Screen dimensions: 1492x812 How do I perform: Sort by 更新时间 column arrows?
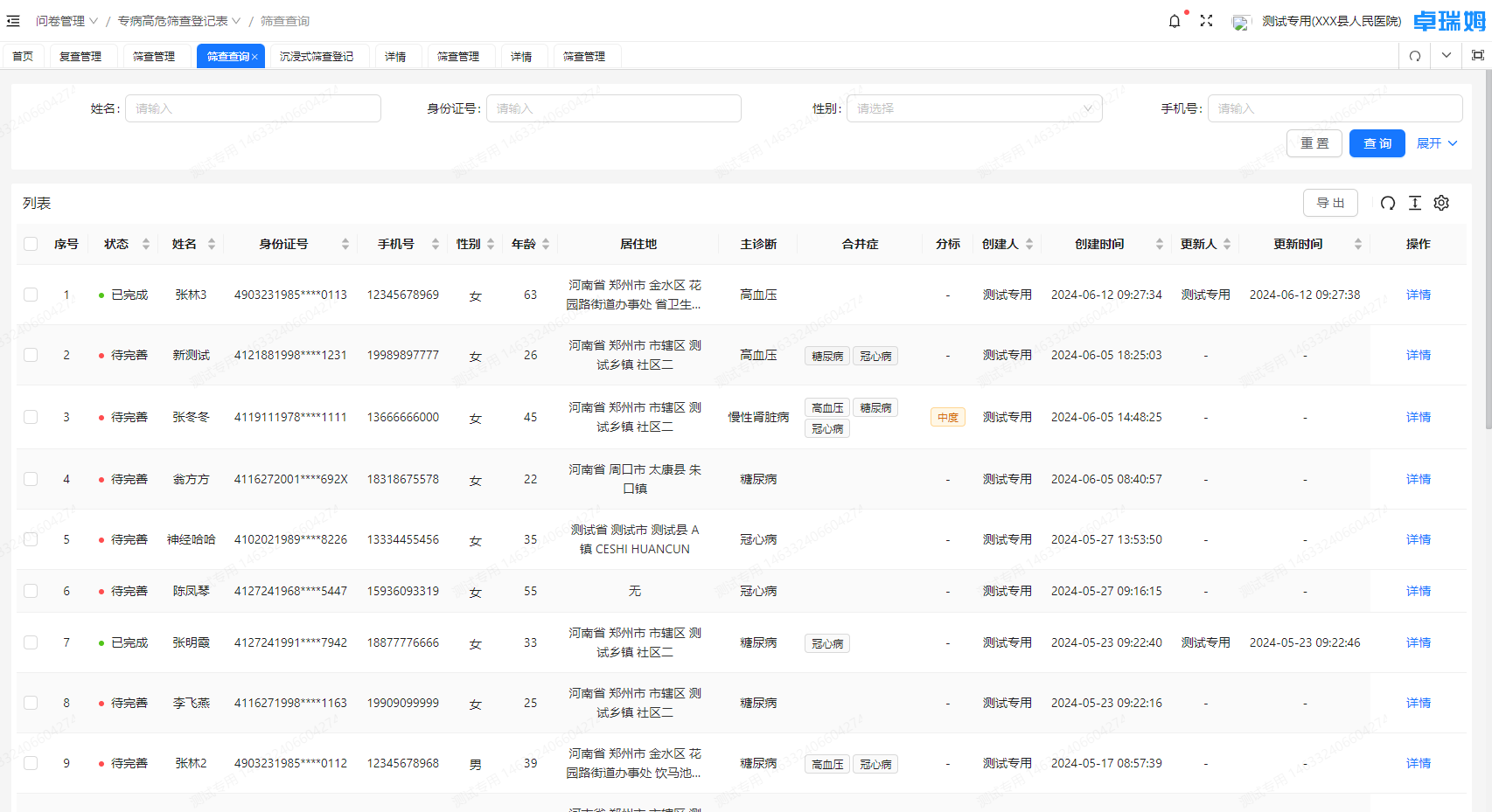point(1358,244)
